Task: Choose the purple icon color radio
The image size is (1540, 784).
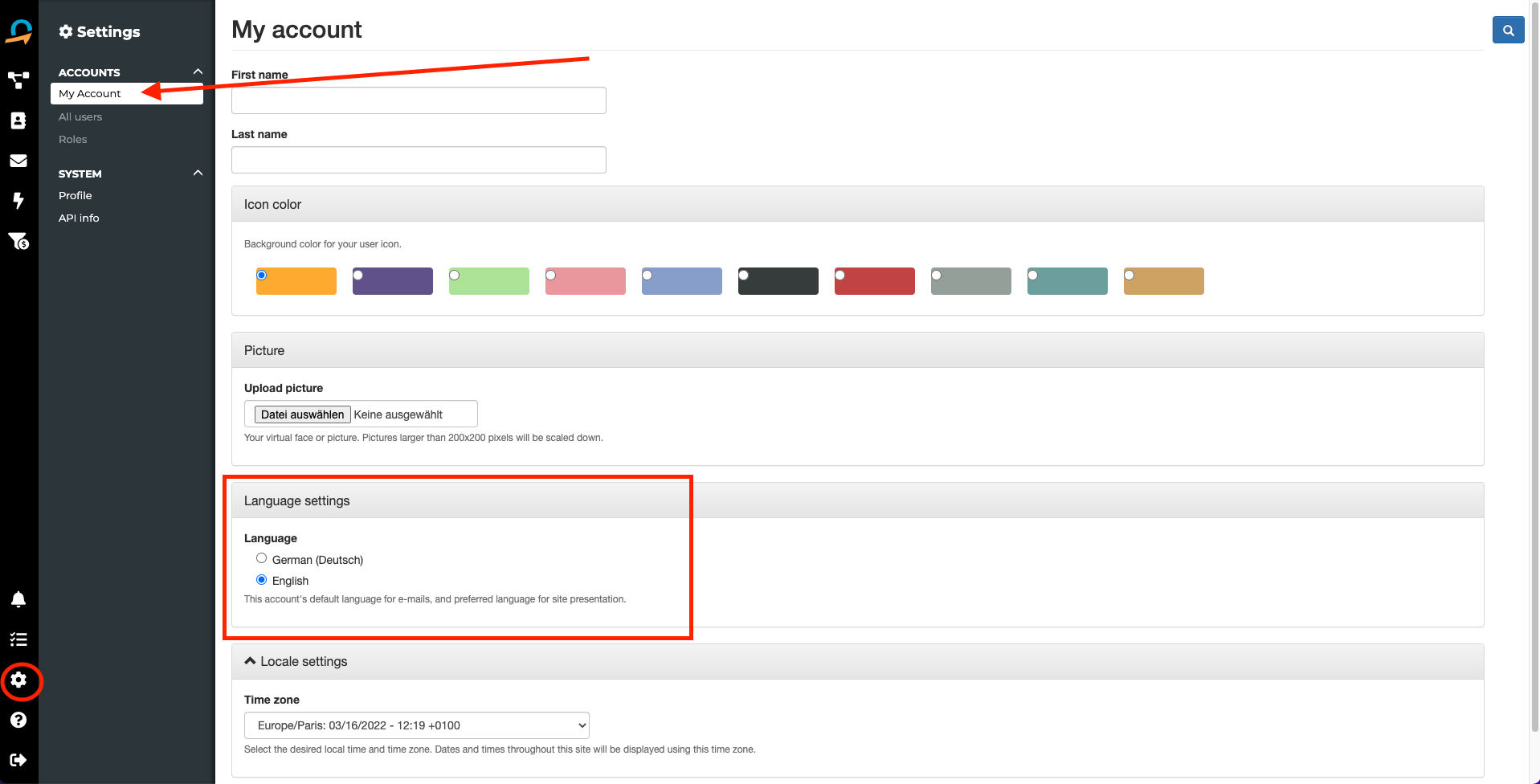Action: point(358,276)
